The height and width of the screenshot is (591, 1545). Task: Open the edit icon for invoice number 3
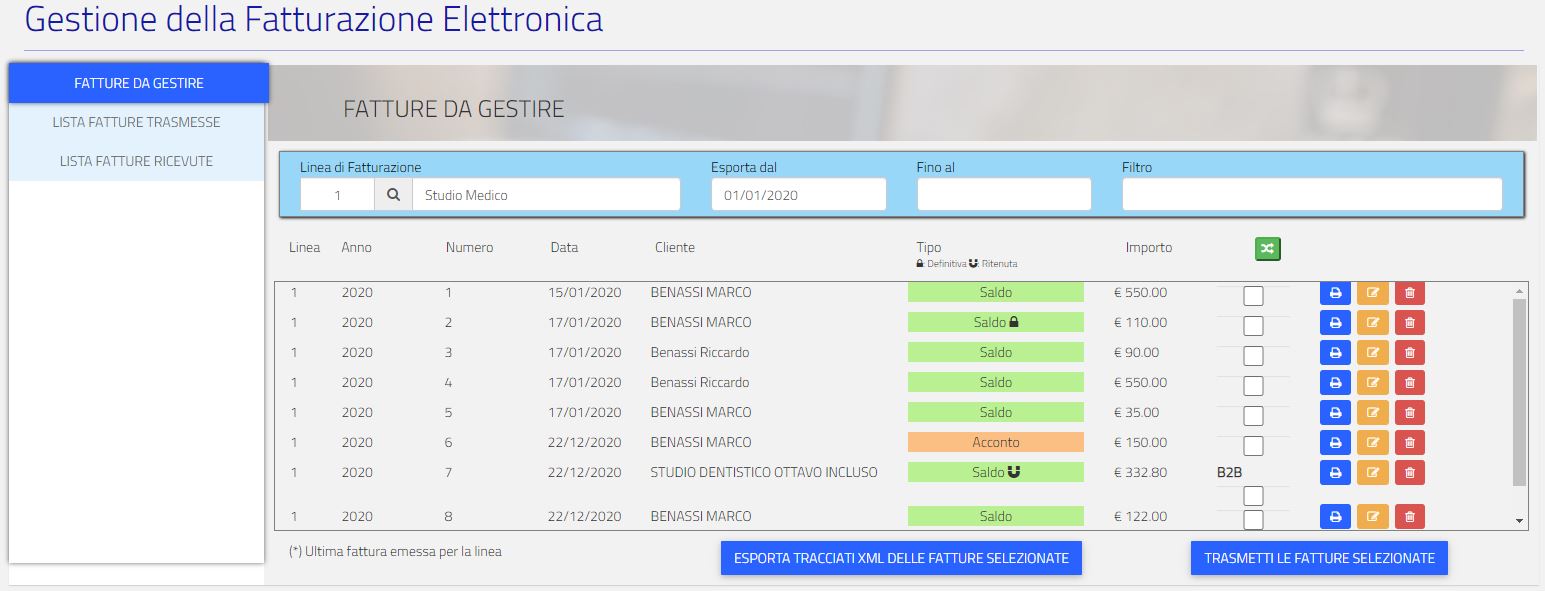click(1372, 352)
